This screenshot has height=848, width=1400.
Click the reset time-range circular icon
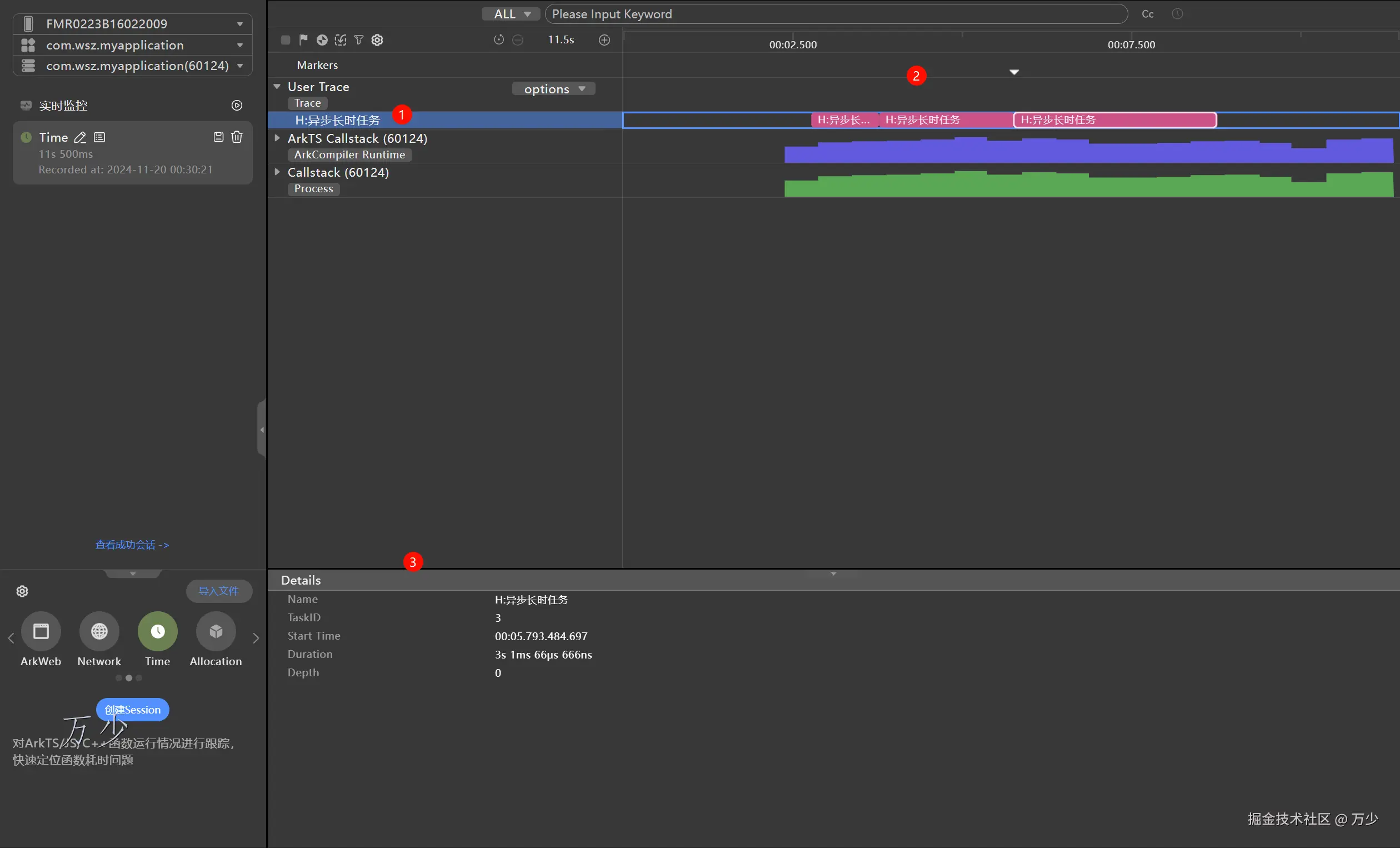499,40
